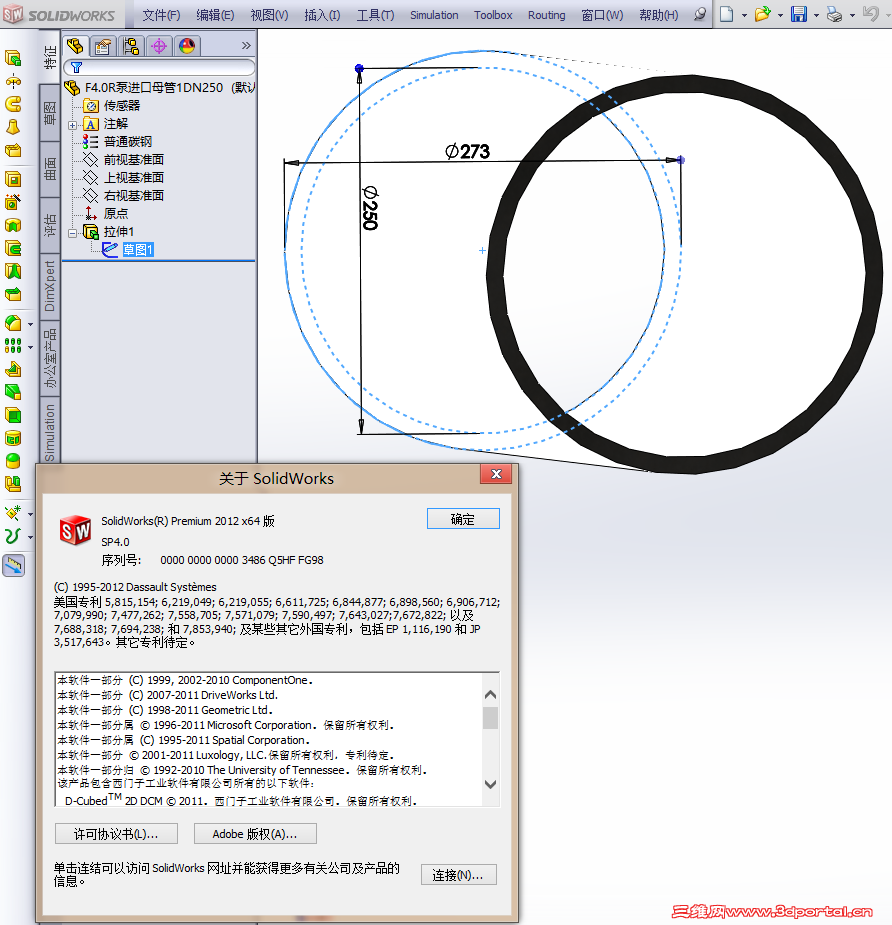
Task: Select the Extruded Boss/Base tool
Action: click(13, 58)
